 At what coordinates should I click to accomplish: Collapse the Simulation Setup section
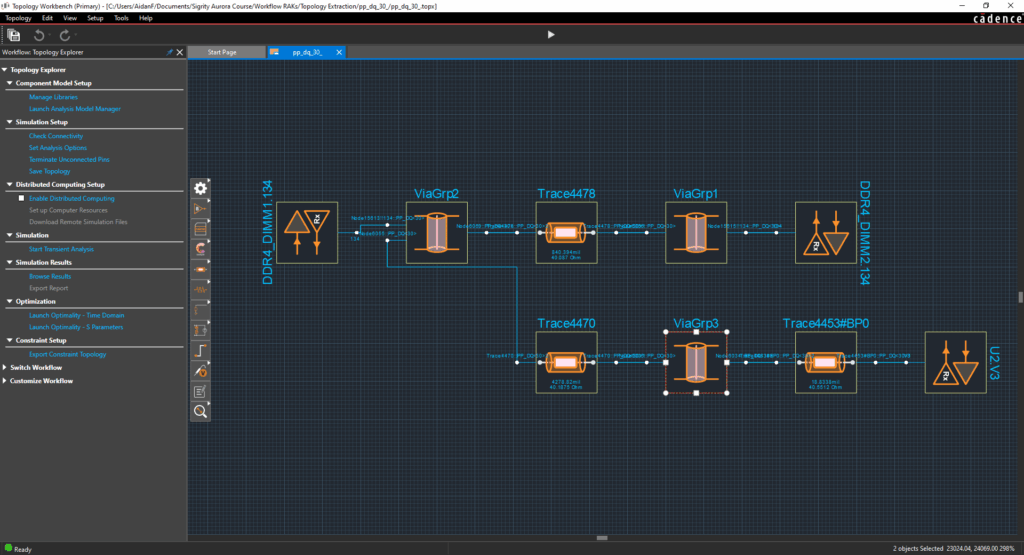tap(10, 122)
